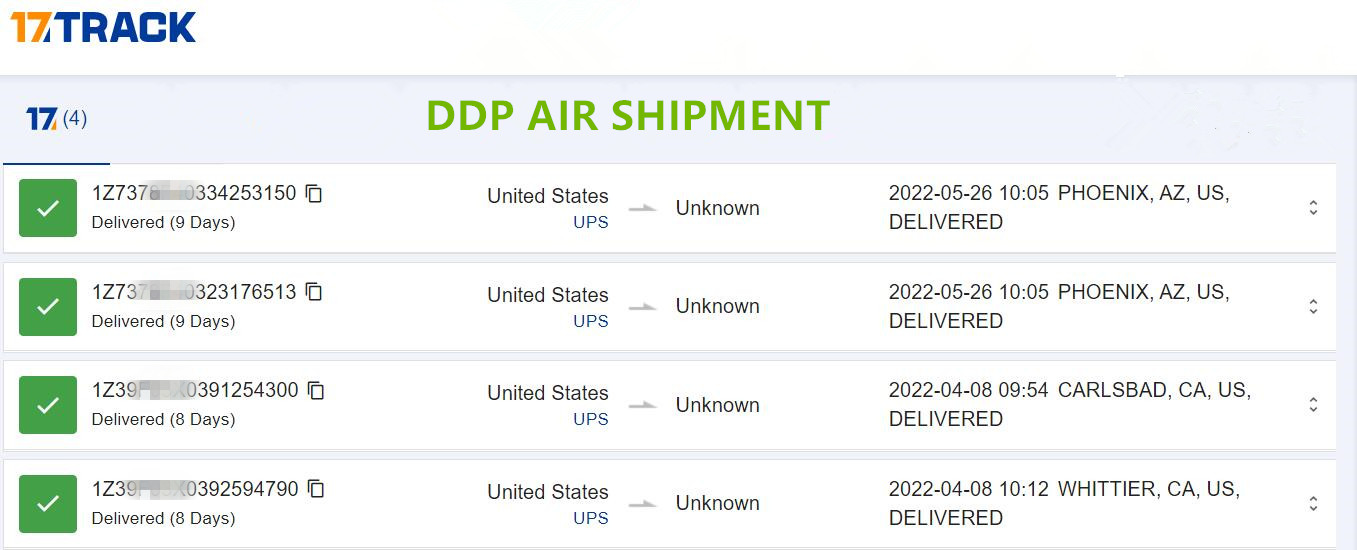The width and height of the screenshot is (1357, 550).
Task: Open UPS carrier link for package 0334253150
Action: click(x=590, y=222)
